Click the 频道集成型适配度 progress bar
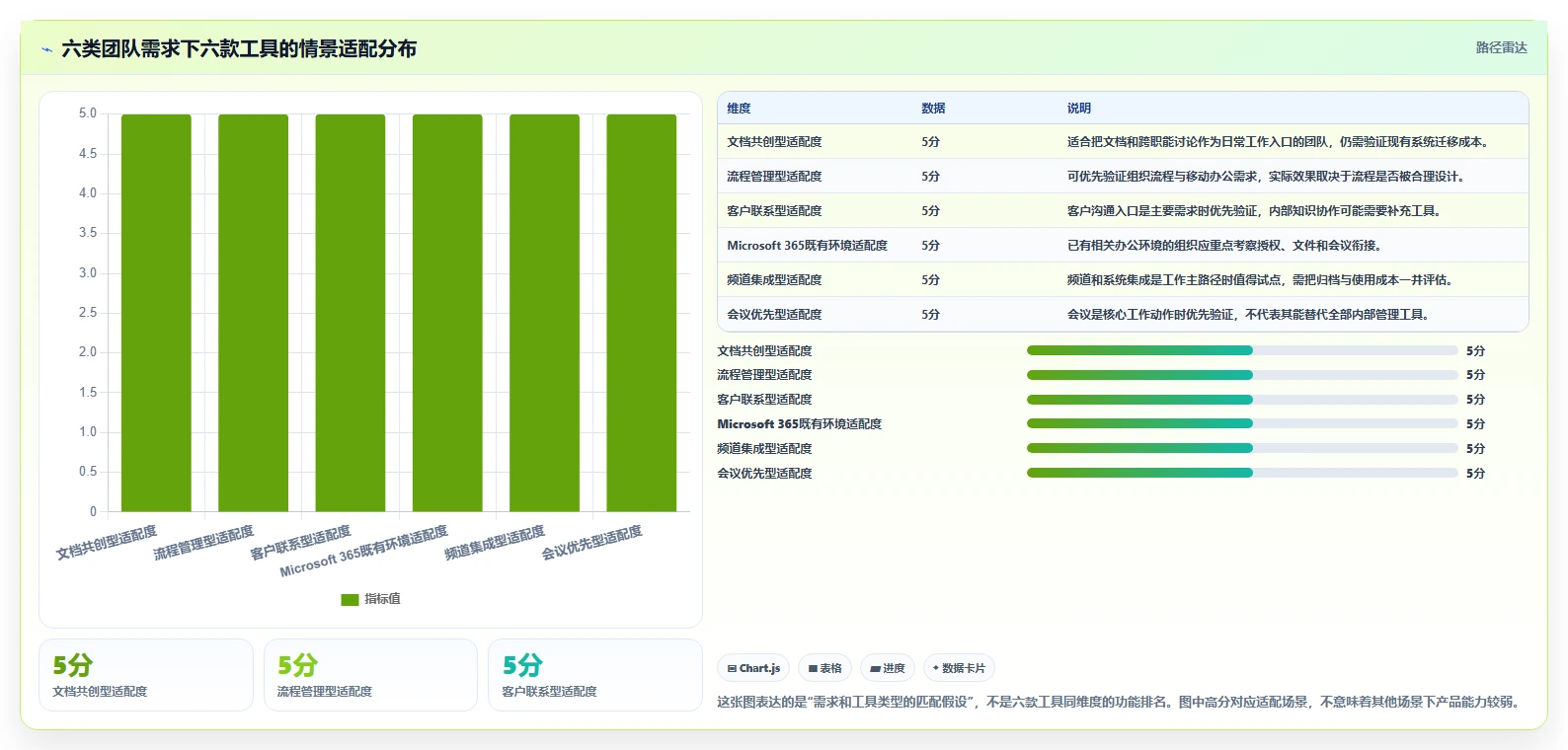The image size is (1568, 750). coord(1242,448)
